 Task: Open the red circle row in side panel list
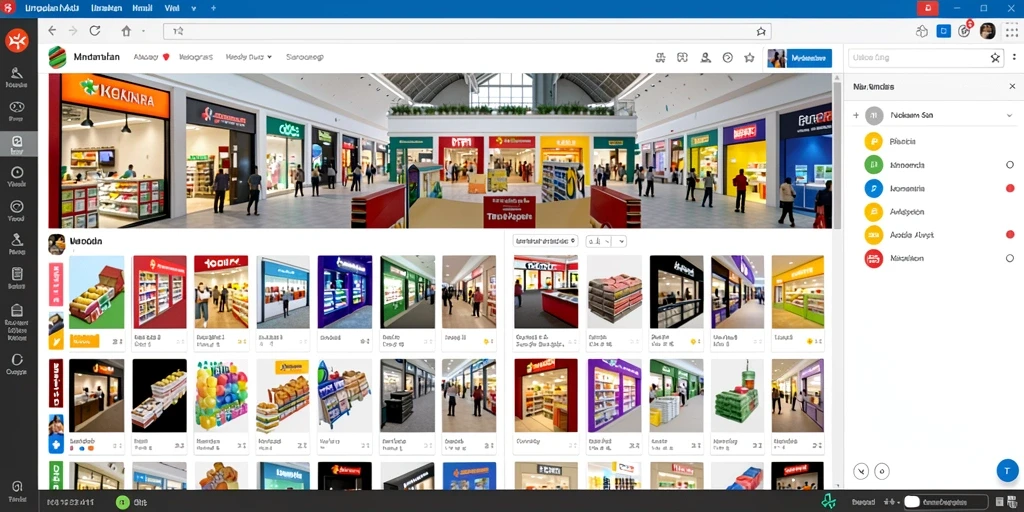point(934,258)
